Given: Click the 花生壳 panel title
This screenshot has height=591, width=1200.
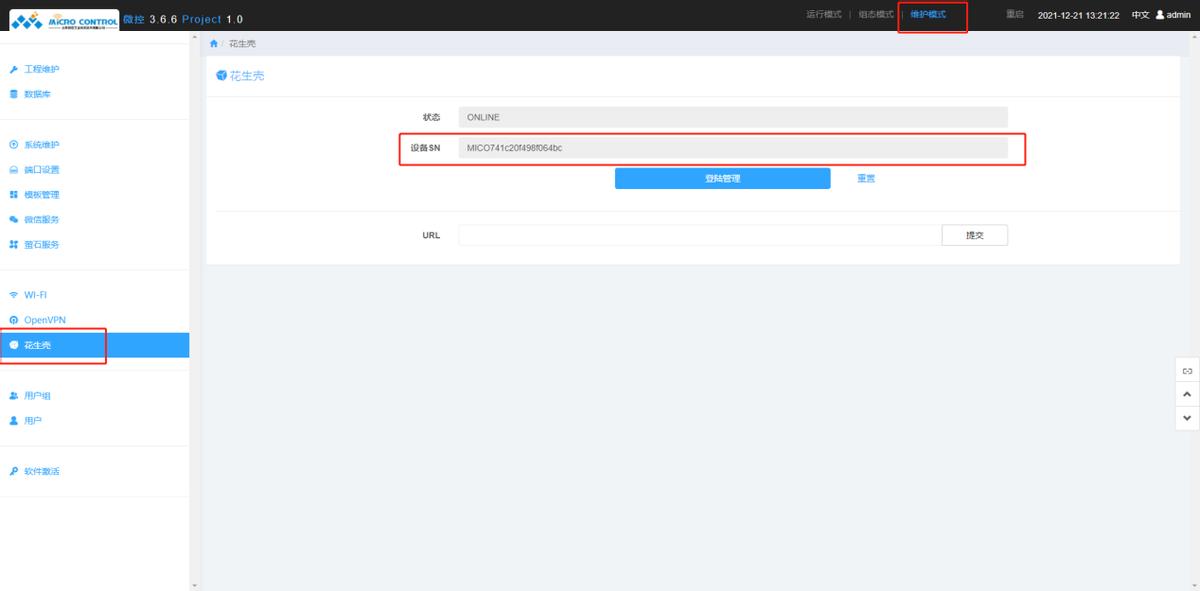Looking at the screenshot, I should [x=247, y=76].
